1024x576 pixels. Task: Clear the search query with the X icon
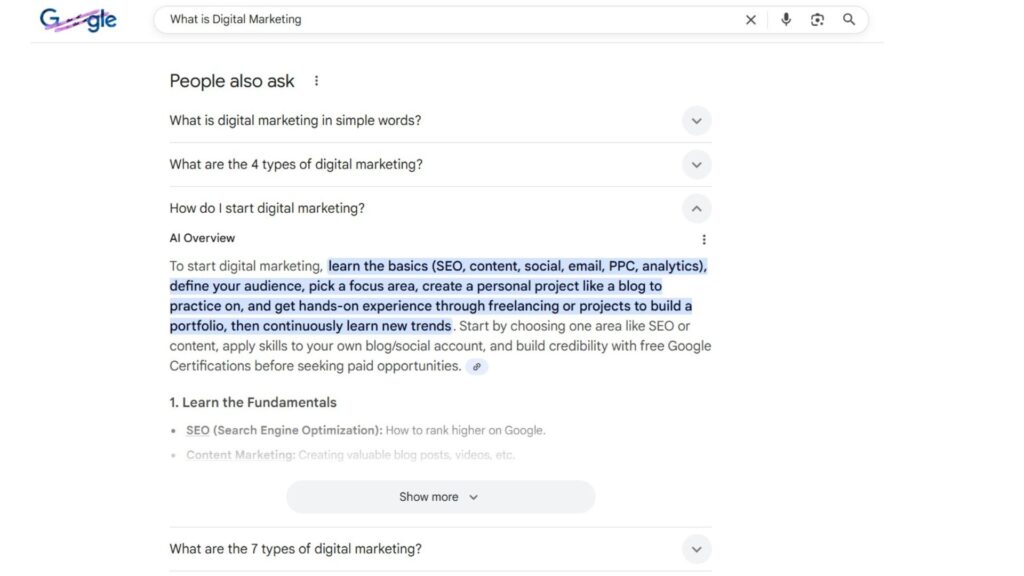click(x=751, y=19)
